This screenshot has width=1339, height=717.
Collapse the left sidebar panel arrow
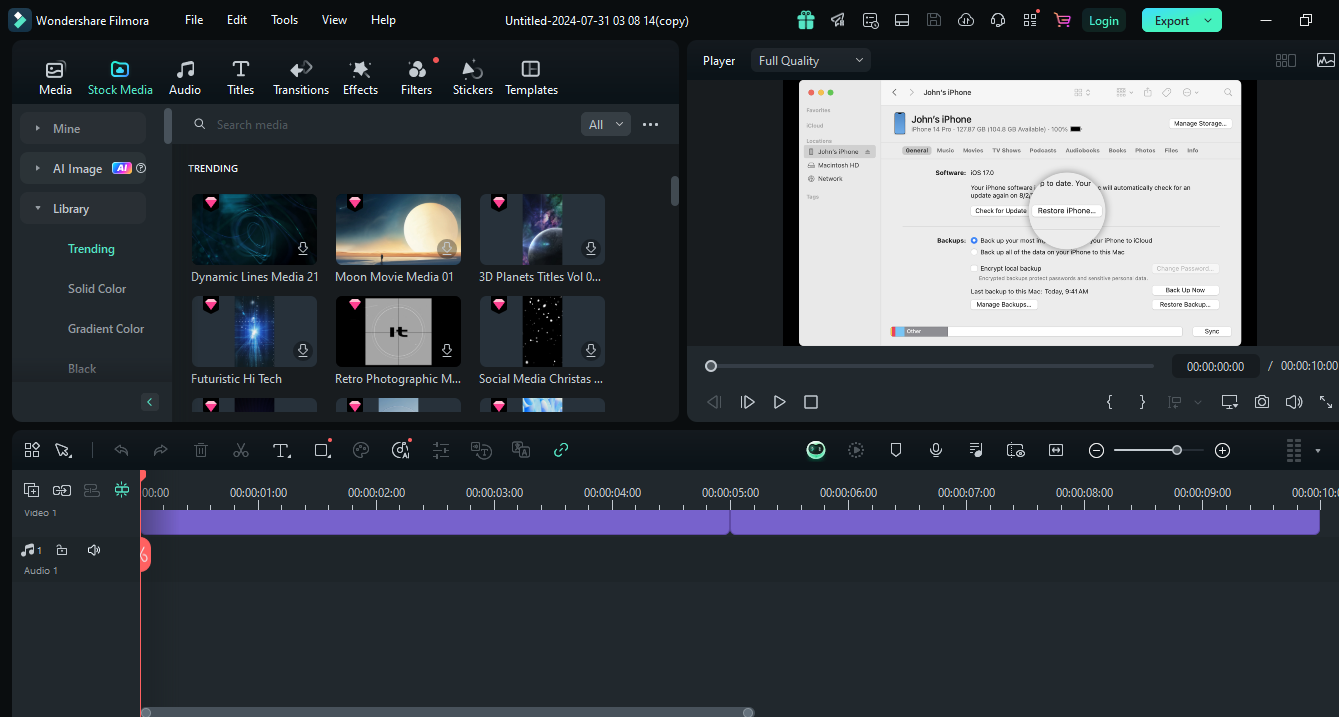click(x=150, y=402)
